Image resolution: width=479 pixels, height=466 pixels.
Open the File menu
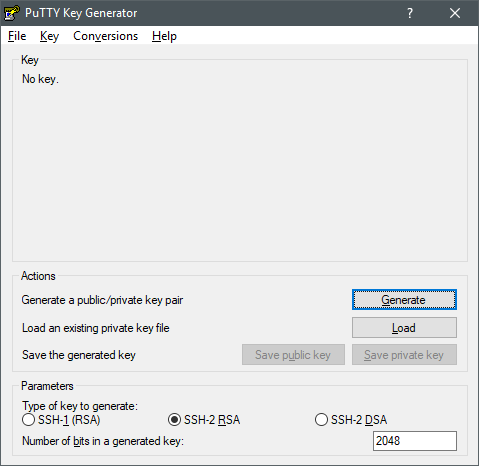pos(17,36)
